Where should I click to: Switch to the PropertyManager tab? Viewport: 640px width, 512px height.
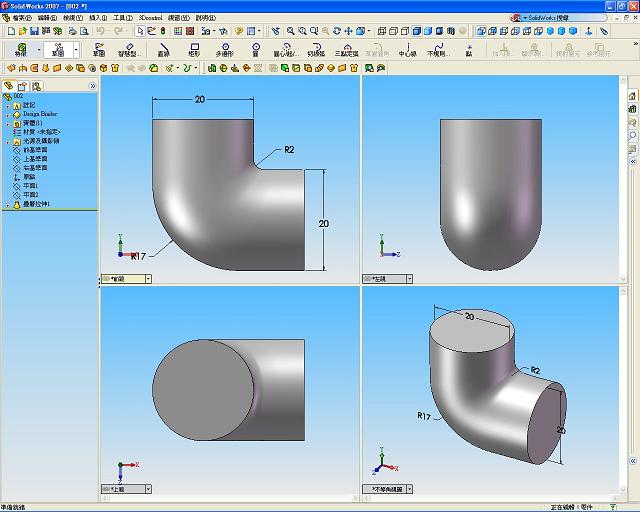click(x=22, y=86)
